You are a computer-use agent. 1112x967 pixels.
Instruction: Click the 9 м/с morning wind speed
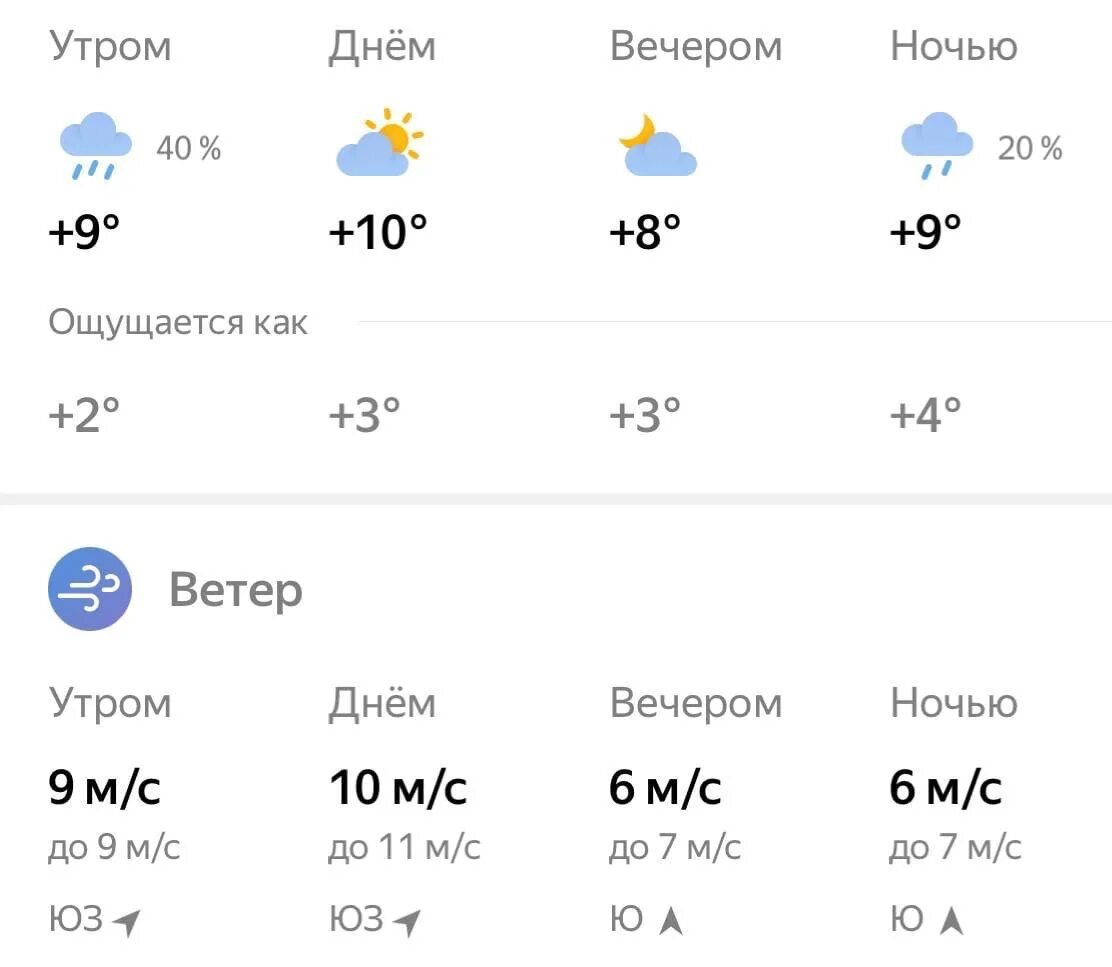[x=105, y=788]
